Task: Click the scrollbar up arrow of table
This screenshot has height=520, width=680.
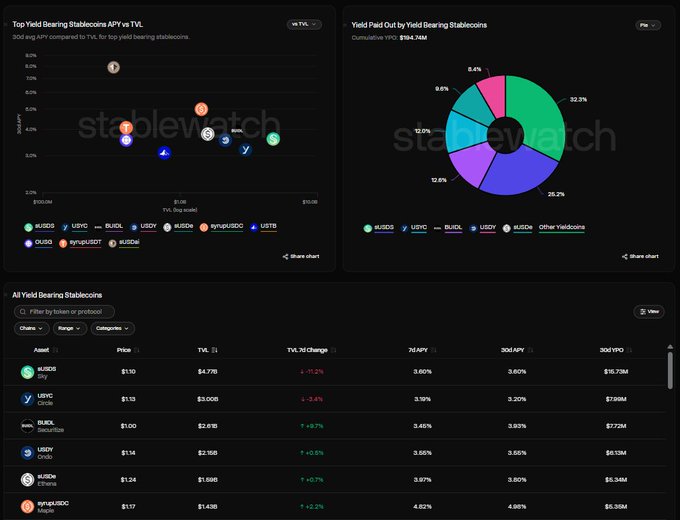Action: pyautogui.click(x=670, y=347)
